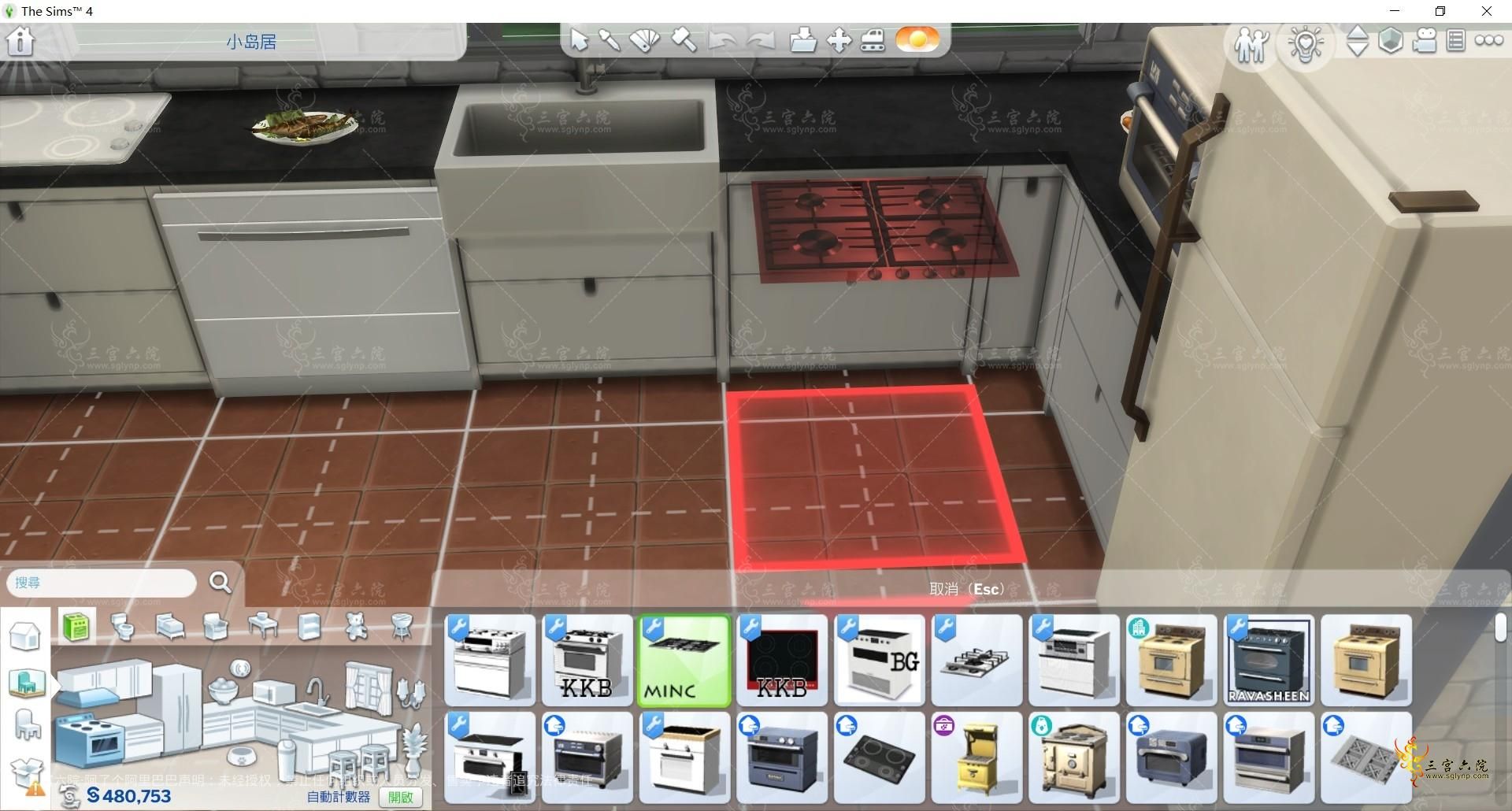Select the yellow antique stove thumbnail
1512x811 pixels.
(976, 758)
